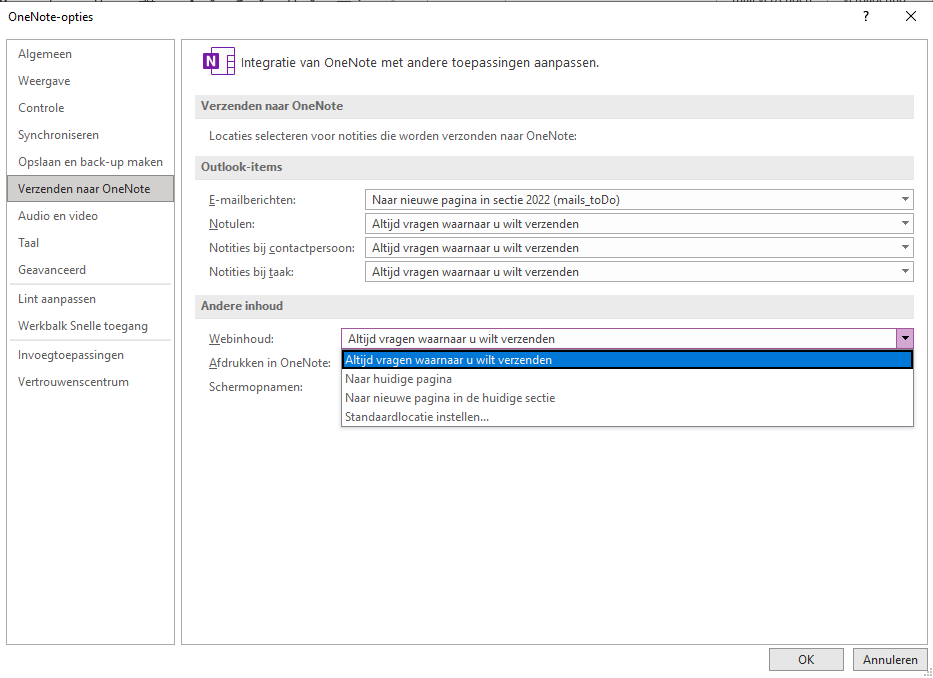
Task: Open Geavanceerd options
Action: (x=90, y=270)
